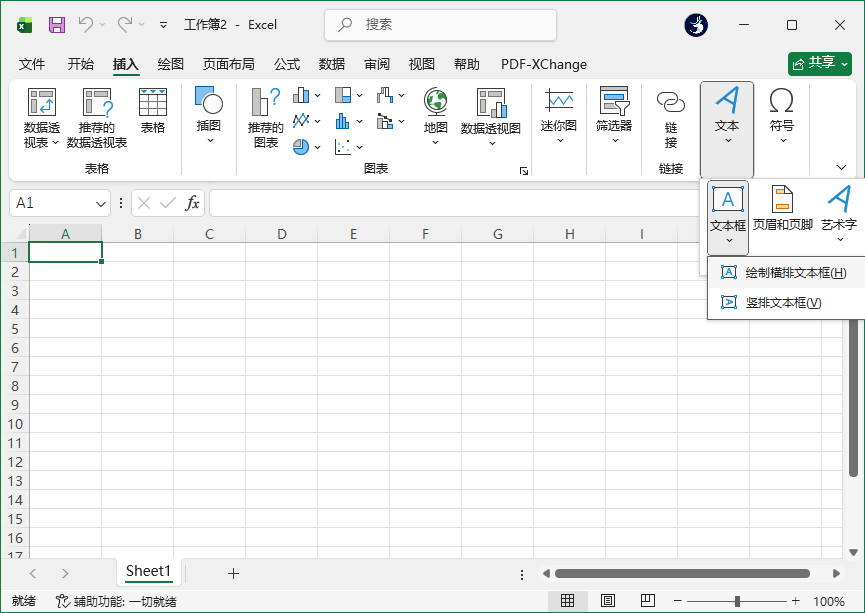Screen dimensions: 865x613
Task: Click the PivotTable (数据透视表) icon
Action: click(42, 103)
